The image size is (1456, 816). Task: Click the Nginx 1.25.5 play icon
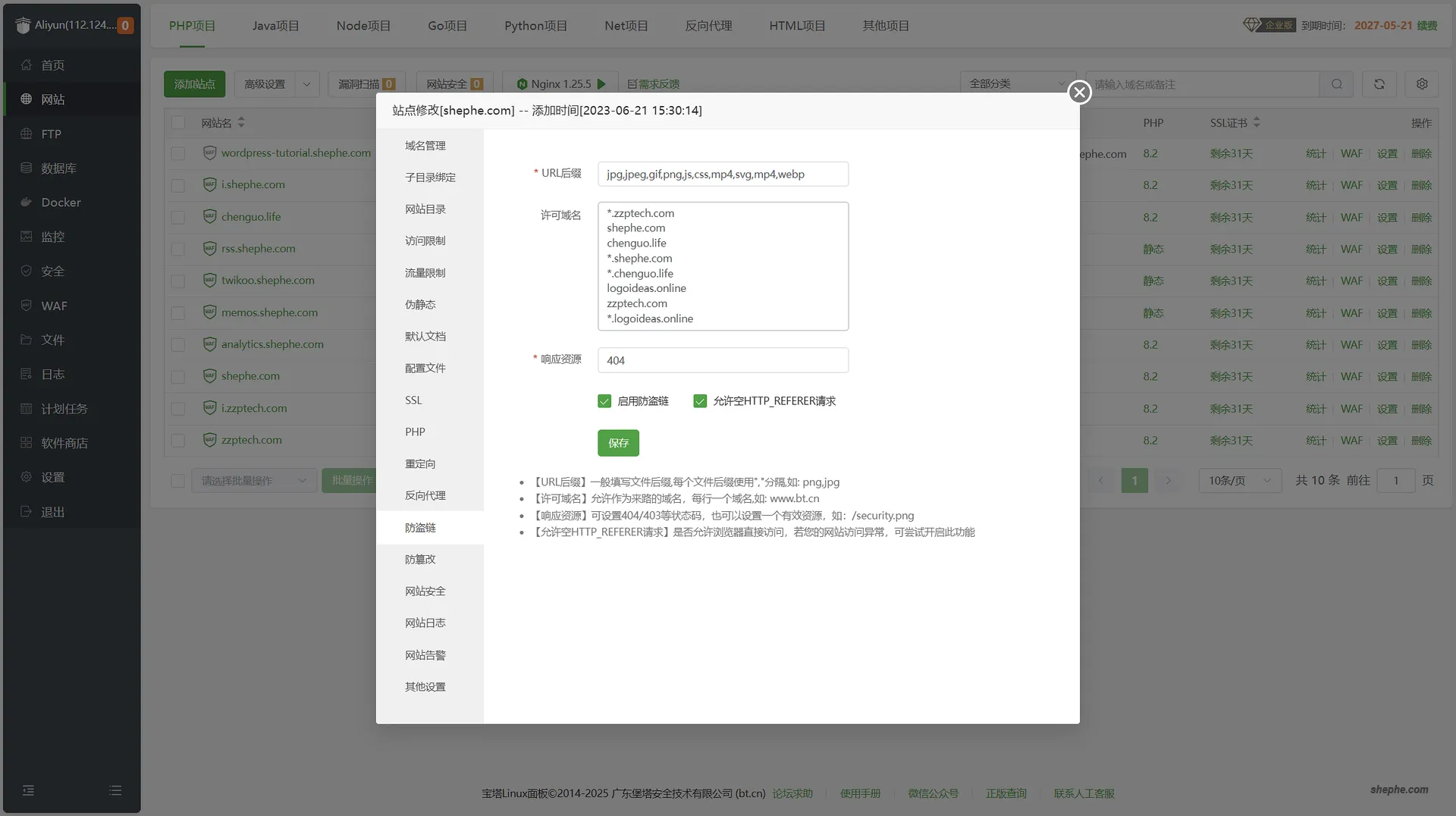[x=602, y=84]
